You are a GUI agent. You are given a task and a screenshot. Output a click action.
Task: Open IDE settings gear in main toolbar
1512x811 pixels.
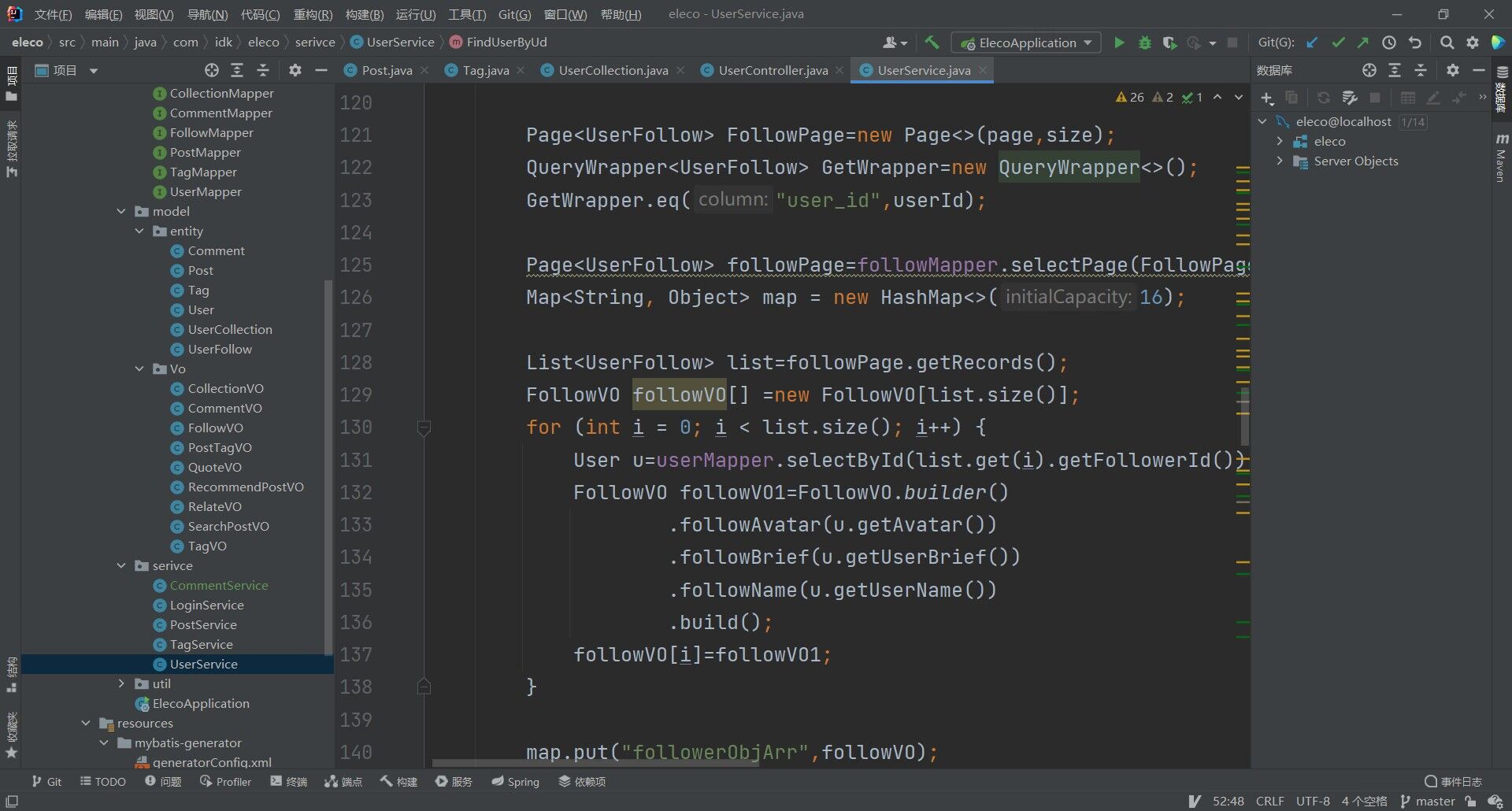pos(1473,43)
